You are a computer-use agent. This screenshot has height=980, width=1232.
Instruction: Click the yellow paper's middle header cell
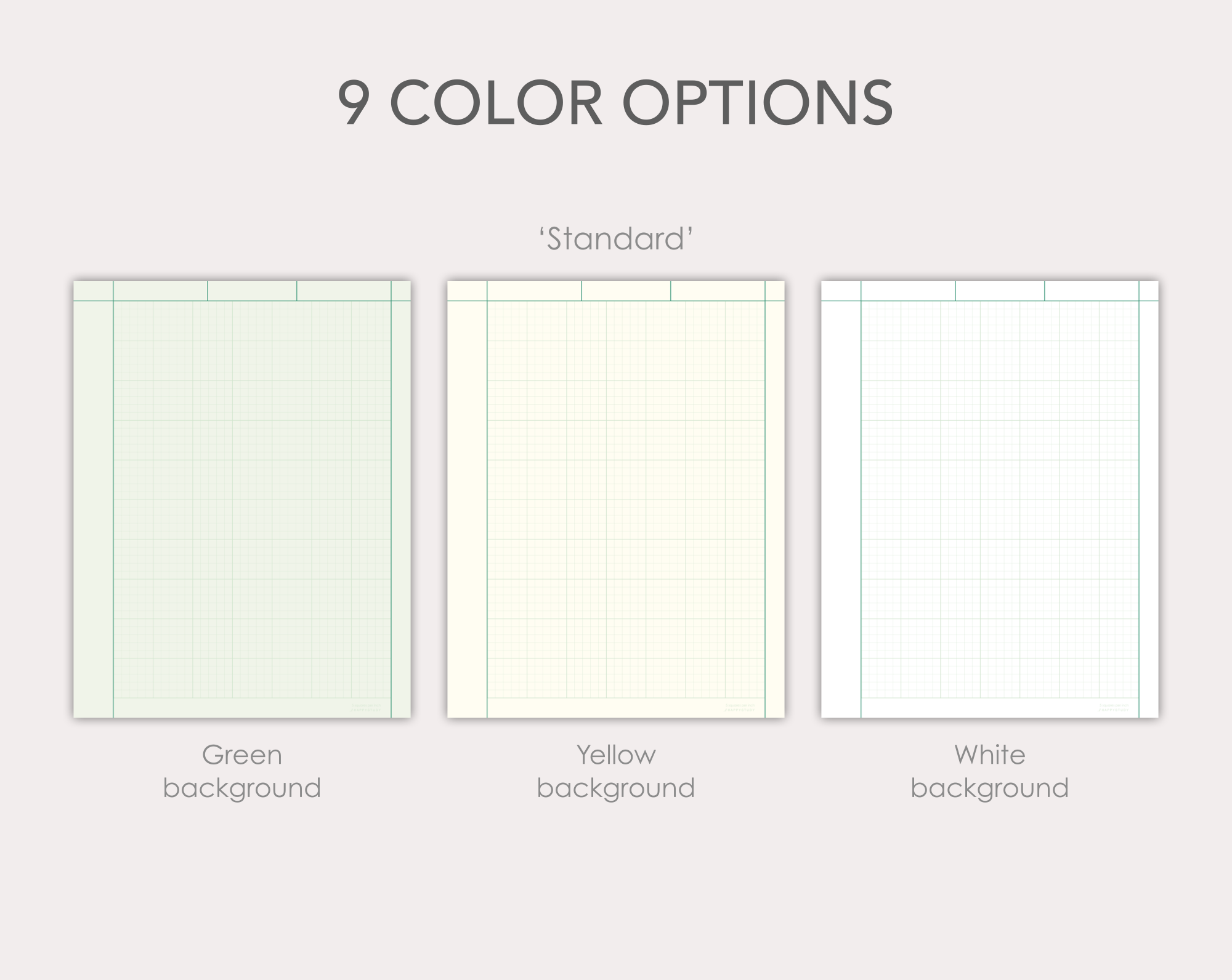(x=626, y=291)
